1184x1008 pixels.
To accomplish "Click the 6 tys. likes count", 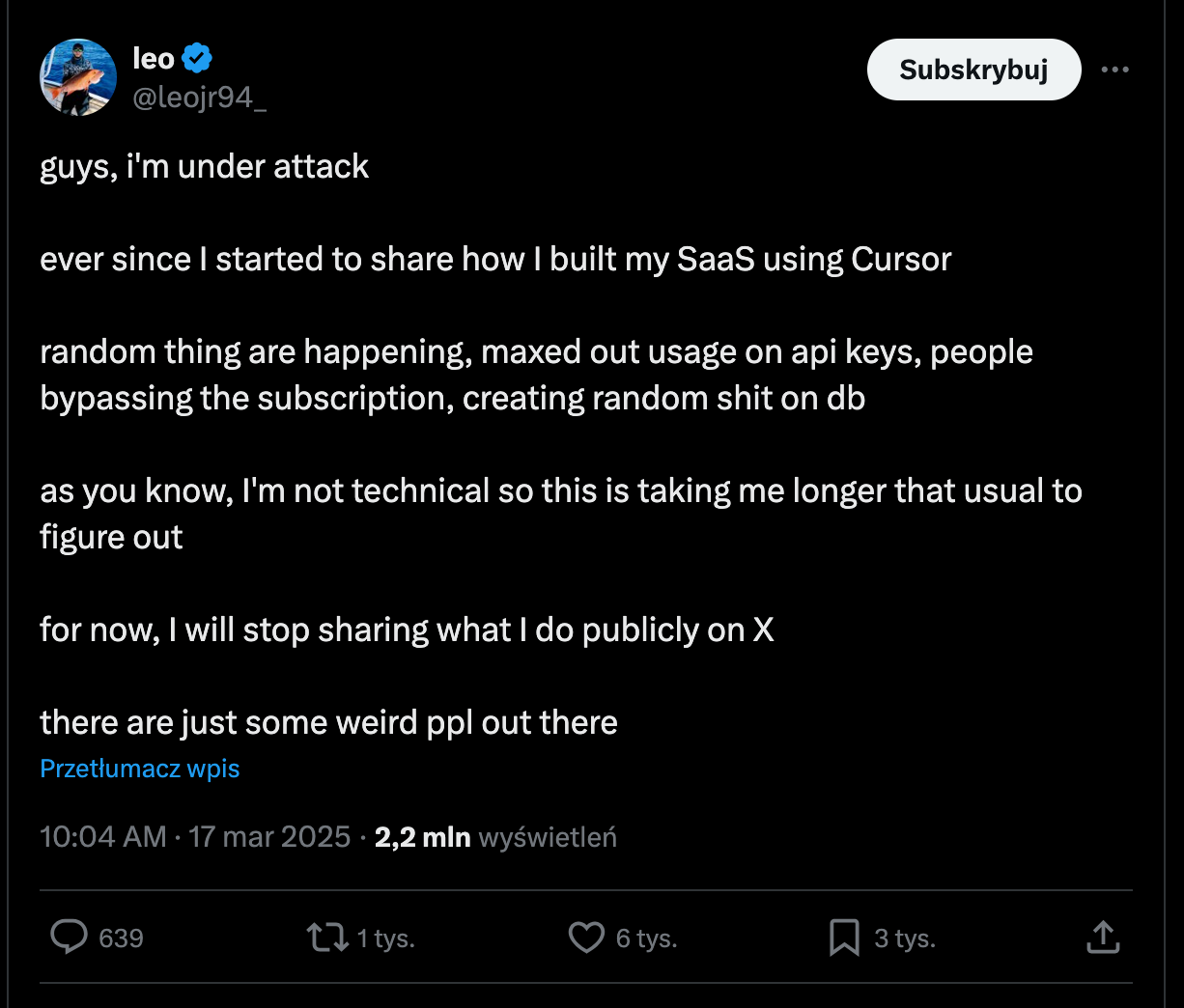I will (646, 938).
